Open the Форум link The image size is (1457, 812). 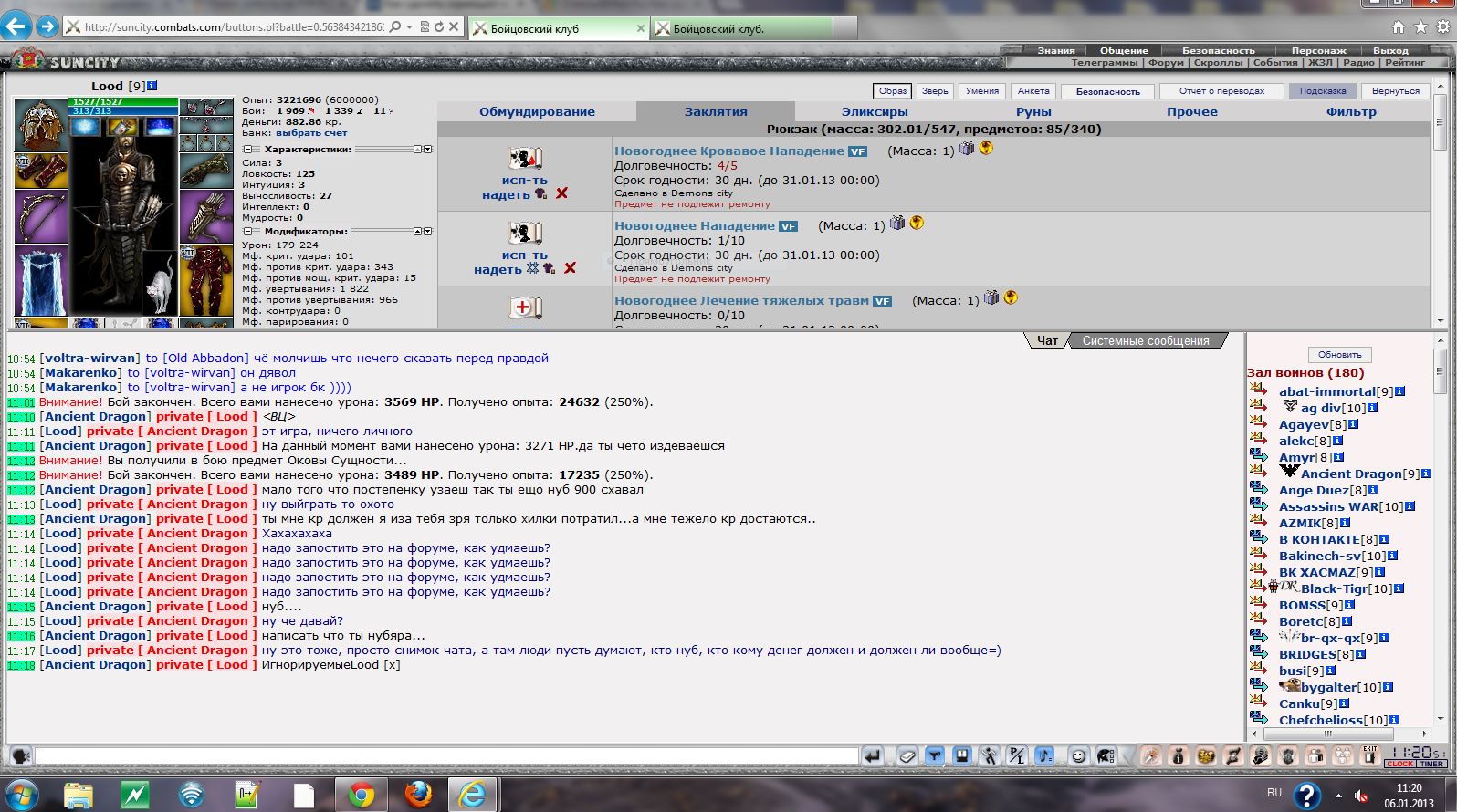1166,63
